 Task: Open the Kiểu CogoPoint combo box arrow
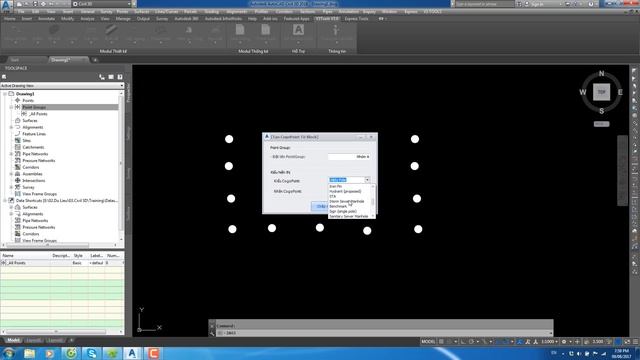(367, 180)
